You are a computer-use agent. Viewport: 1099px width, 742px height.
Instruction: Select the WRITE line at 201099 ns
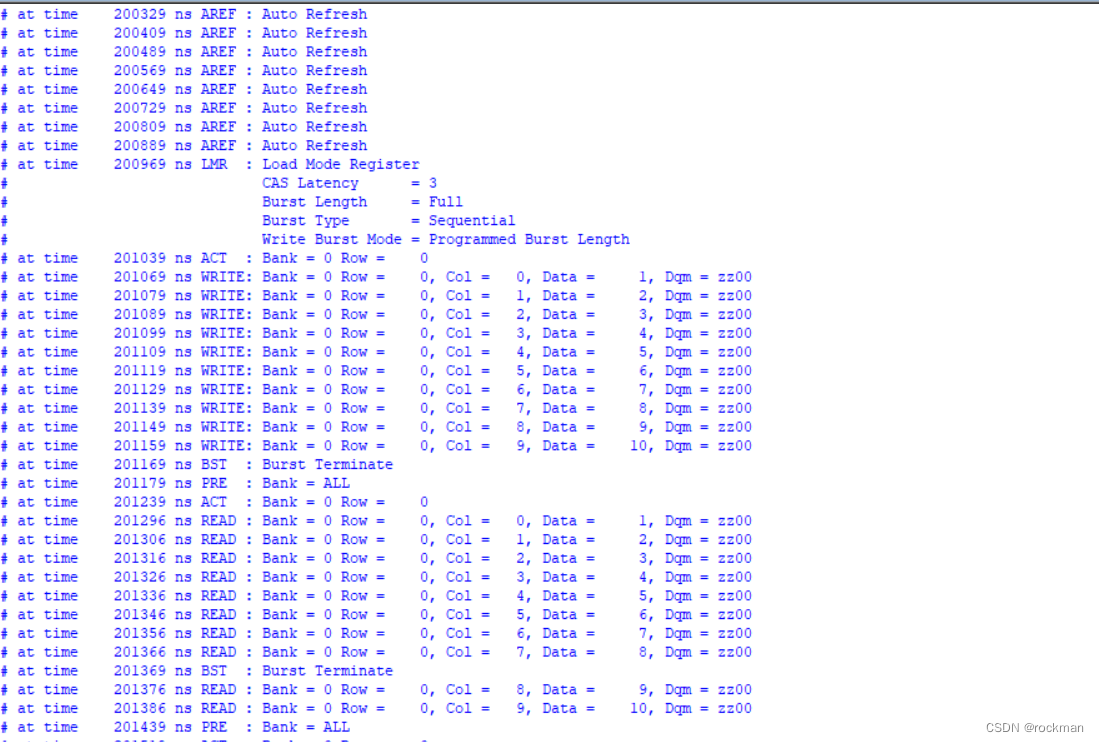pos(376,334)
